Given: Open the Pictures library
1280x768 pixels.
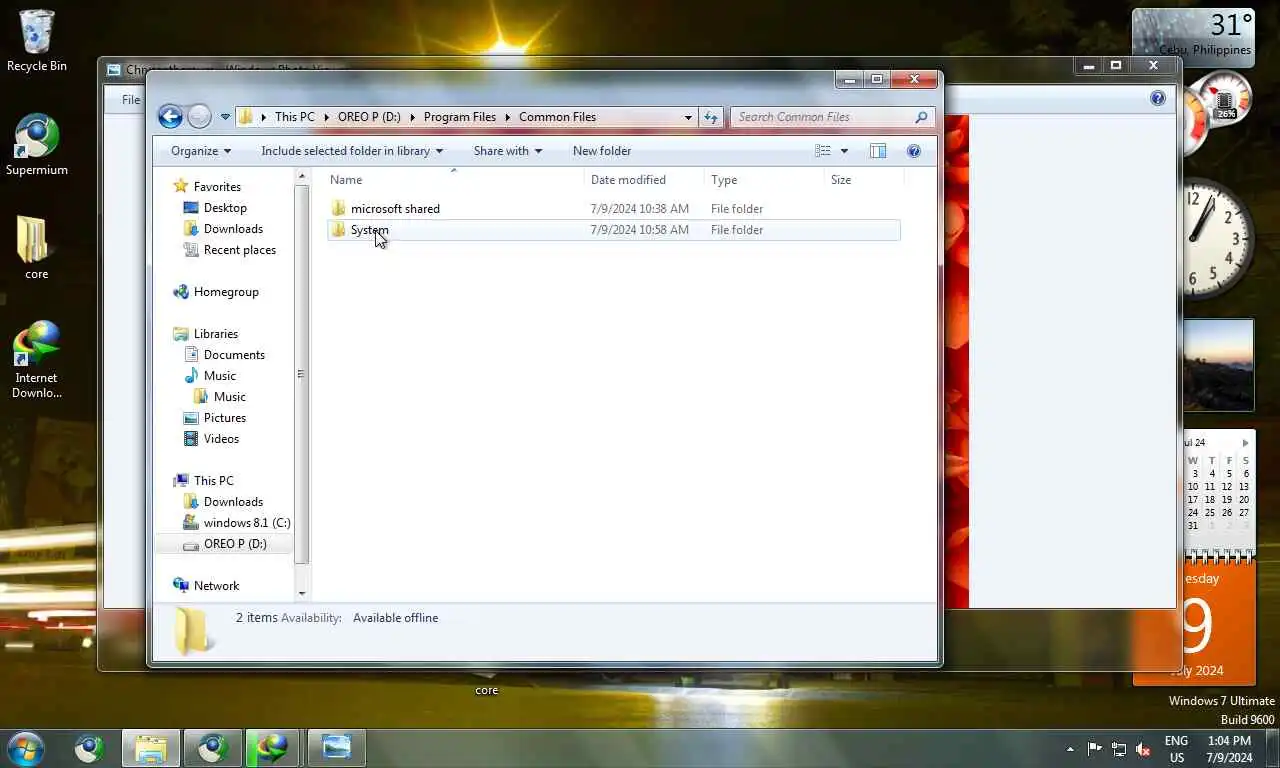Looking at the screenshot, I should click(224, 418).
